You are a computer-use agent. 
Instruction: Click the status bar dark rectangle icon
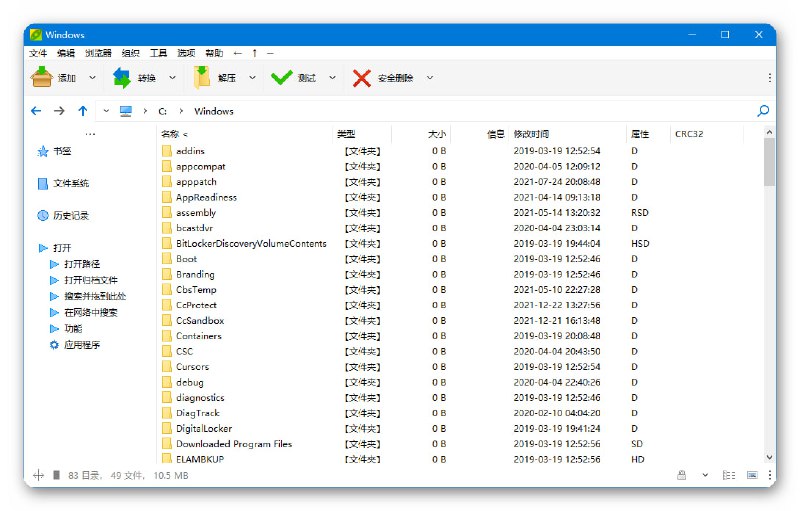tap(57, 475)
